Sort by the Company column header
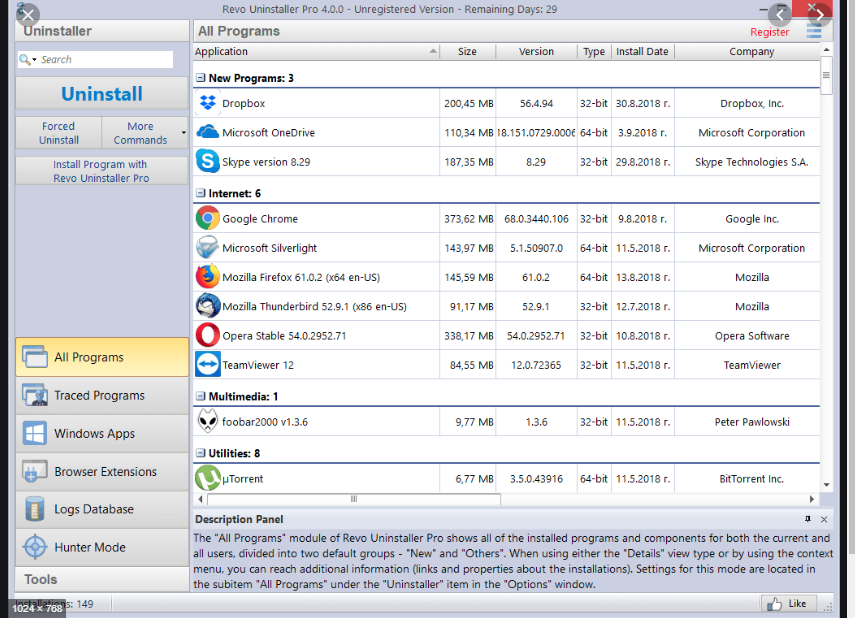 [751, 51]
